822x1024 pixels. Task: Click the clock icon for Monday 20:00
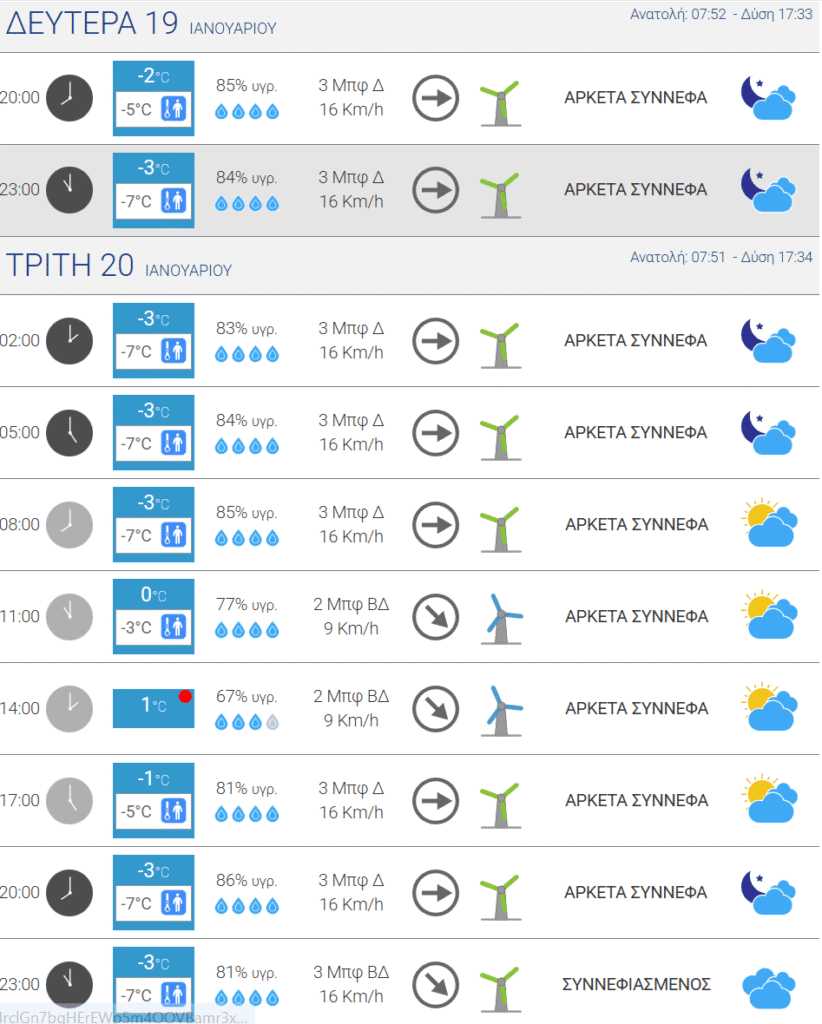(x=69, y=98)
